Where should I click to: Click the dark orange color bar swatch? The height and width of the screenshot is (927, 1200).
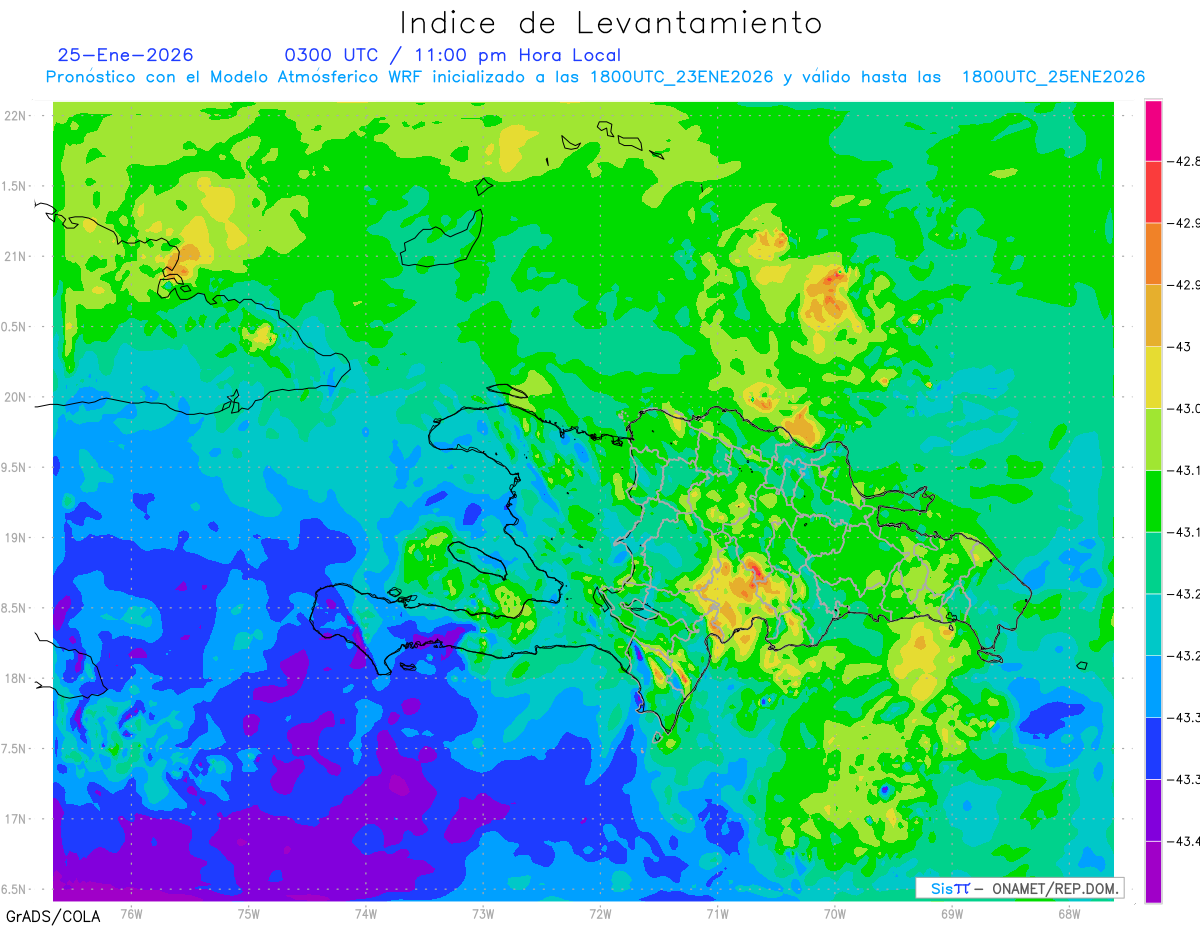(x=1153, y=254)
